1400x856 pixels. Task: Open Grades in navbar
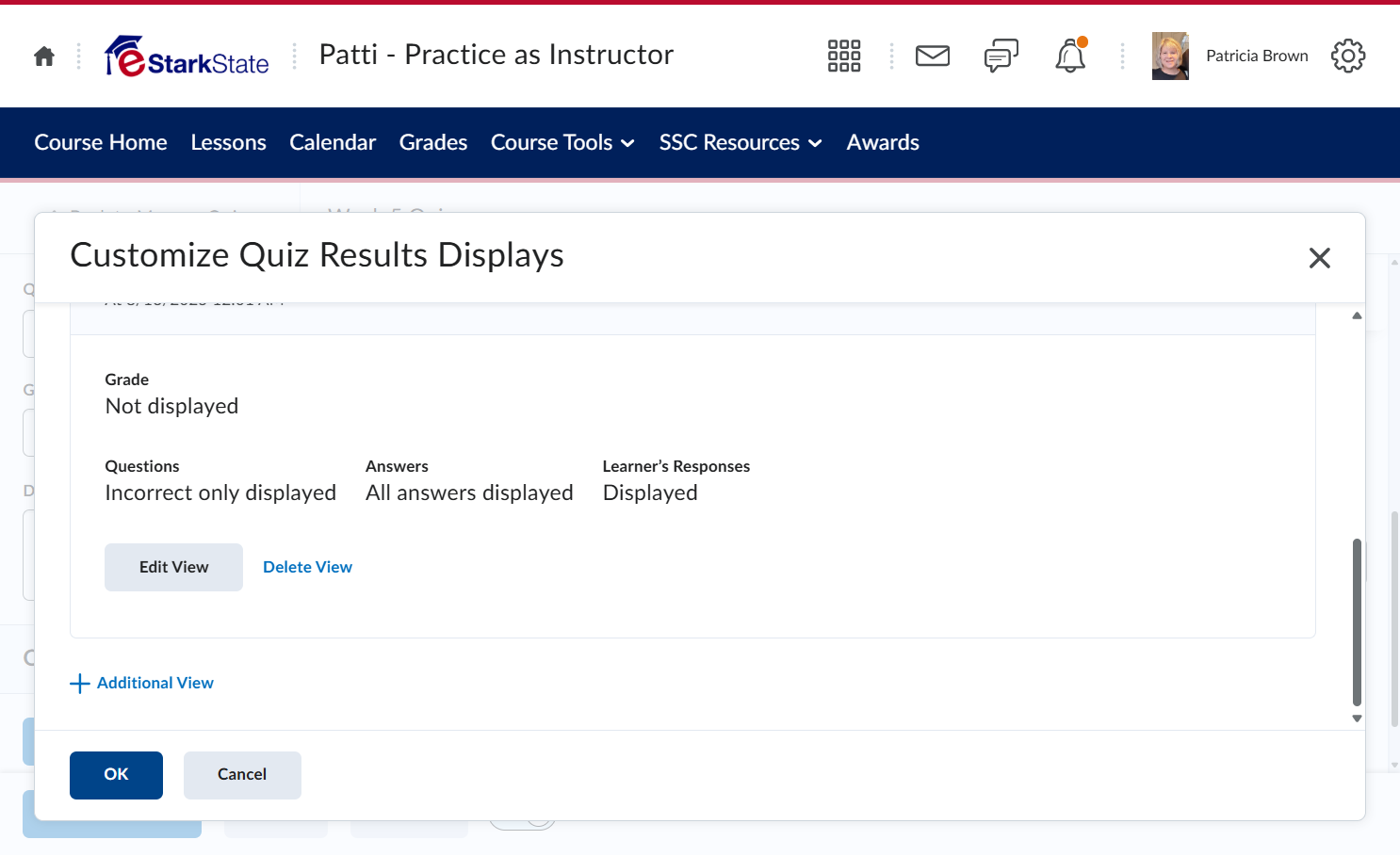(x=433, y=142)
